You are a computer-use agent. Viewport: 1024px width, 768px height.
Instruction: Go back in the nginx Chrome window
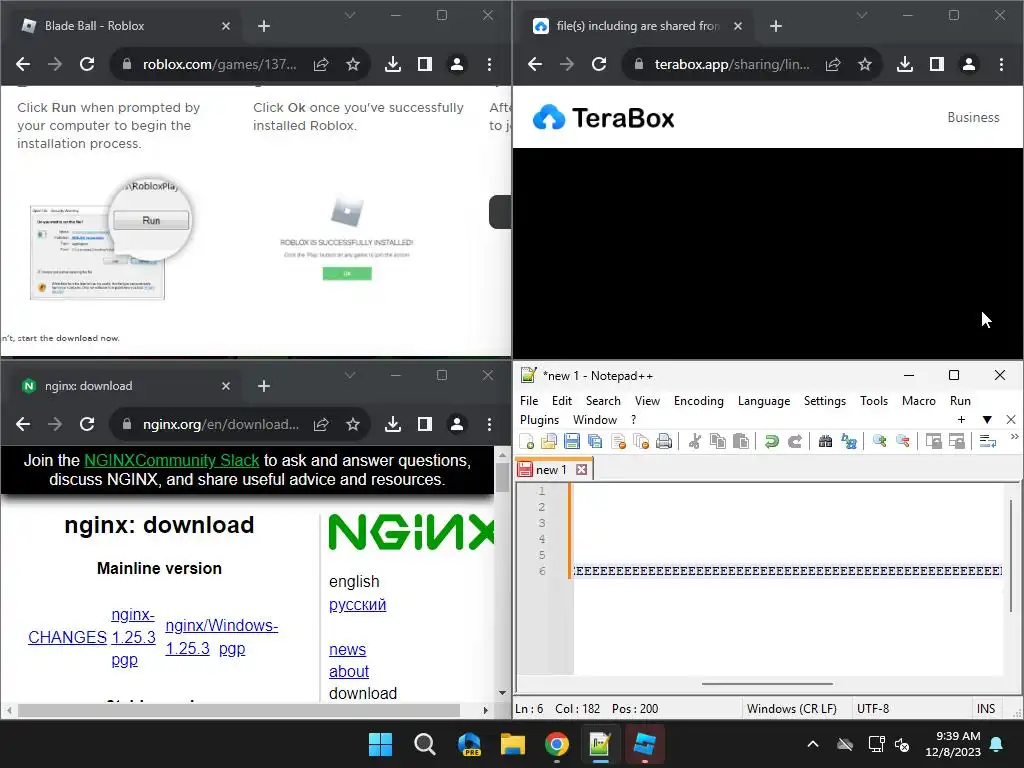coord(23,424)
